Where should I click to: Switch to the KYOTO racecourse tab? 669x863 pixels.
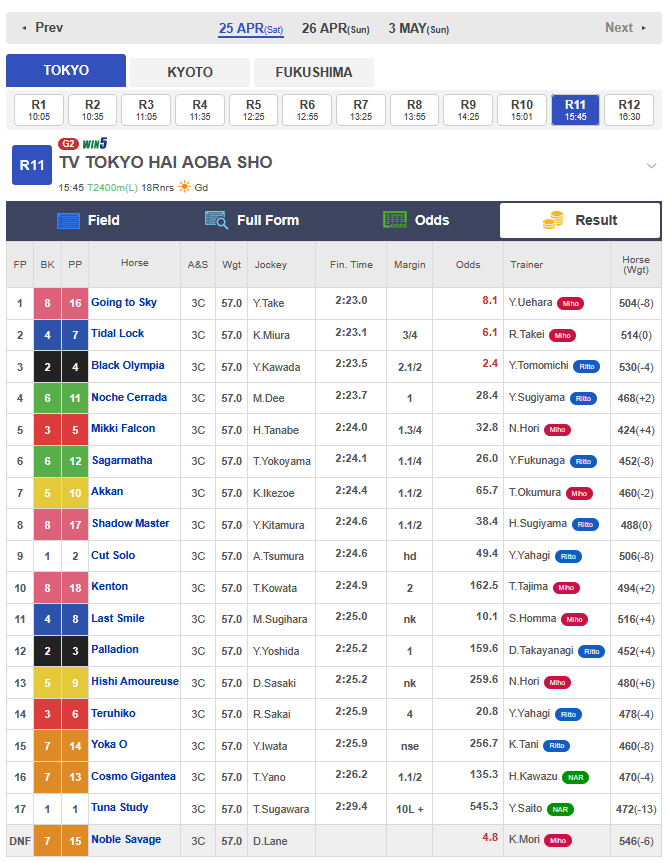pos(190,73)
